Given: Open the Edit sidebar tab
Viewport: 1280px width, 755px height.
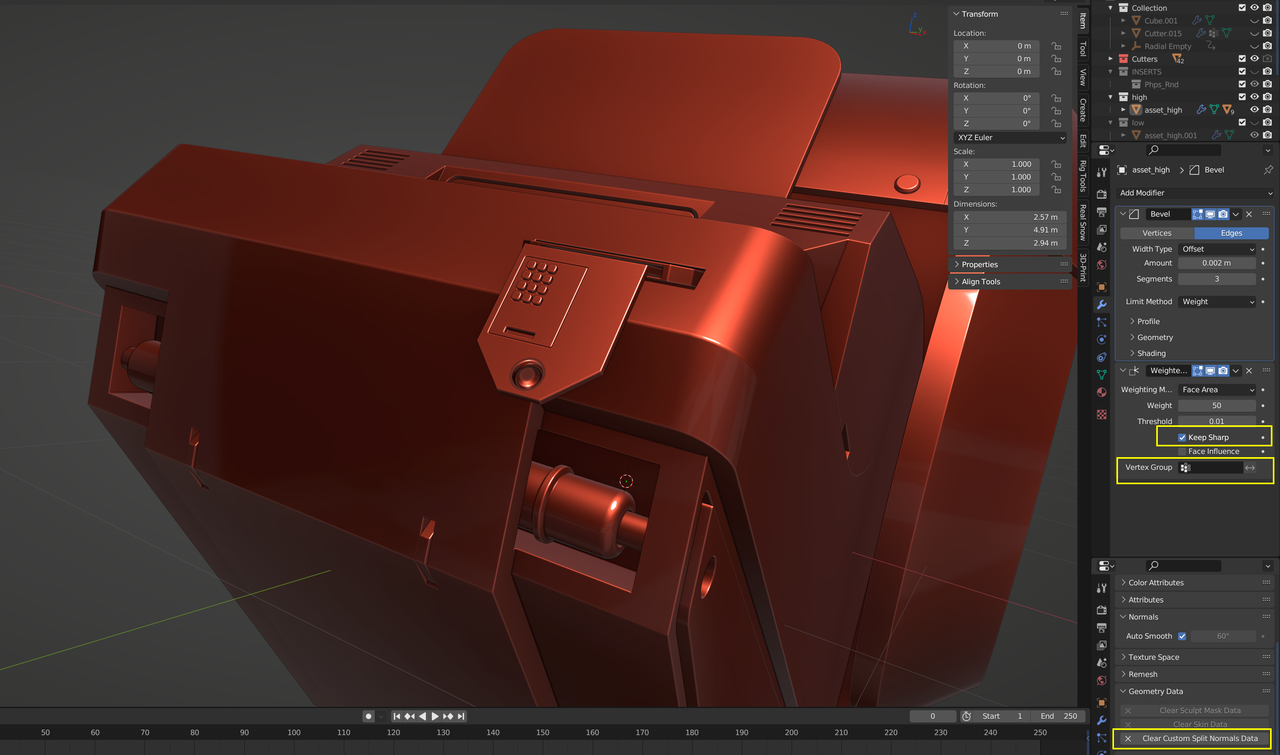Looking at the screenshot, I should pyautogui.click(x=1082, y=141).
